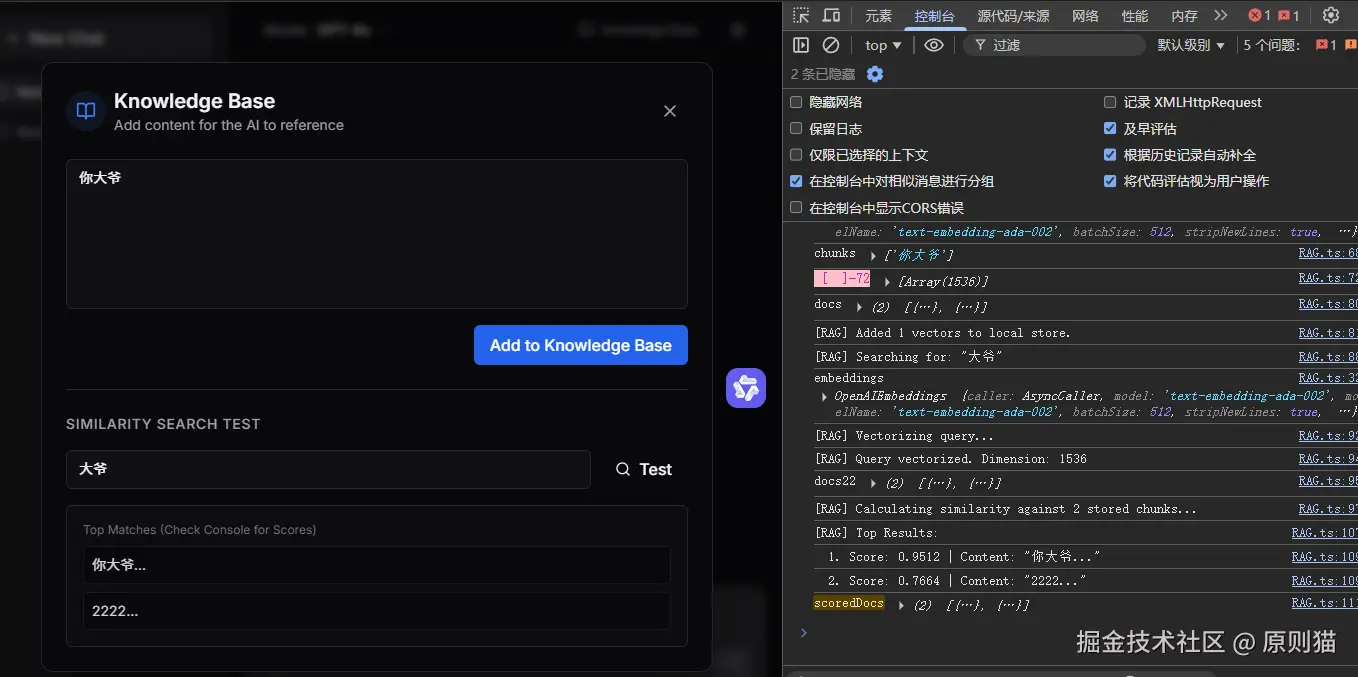Click 'Calculating similarity against 2 stored chunks' log
This screenshot has width=1358, height=677.
[1006, 509]
